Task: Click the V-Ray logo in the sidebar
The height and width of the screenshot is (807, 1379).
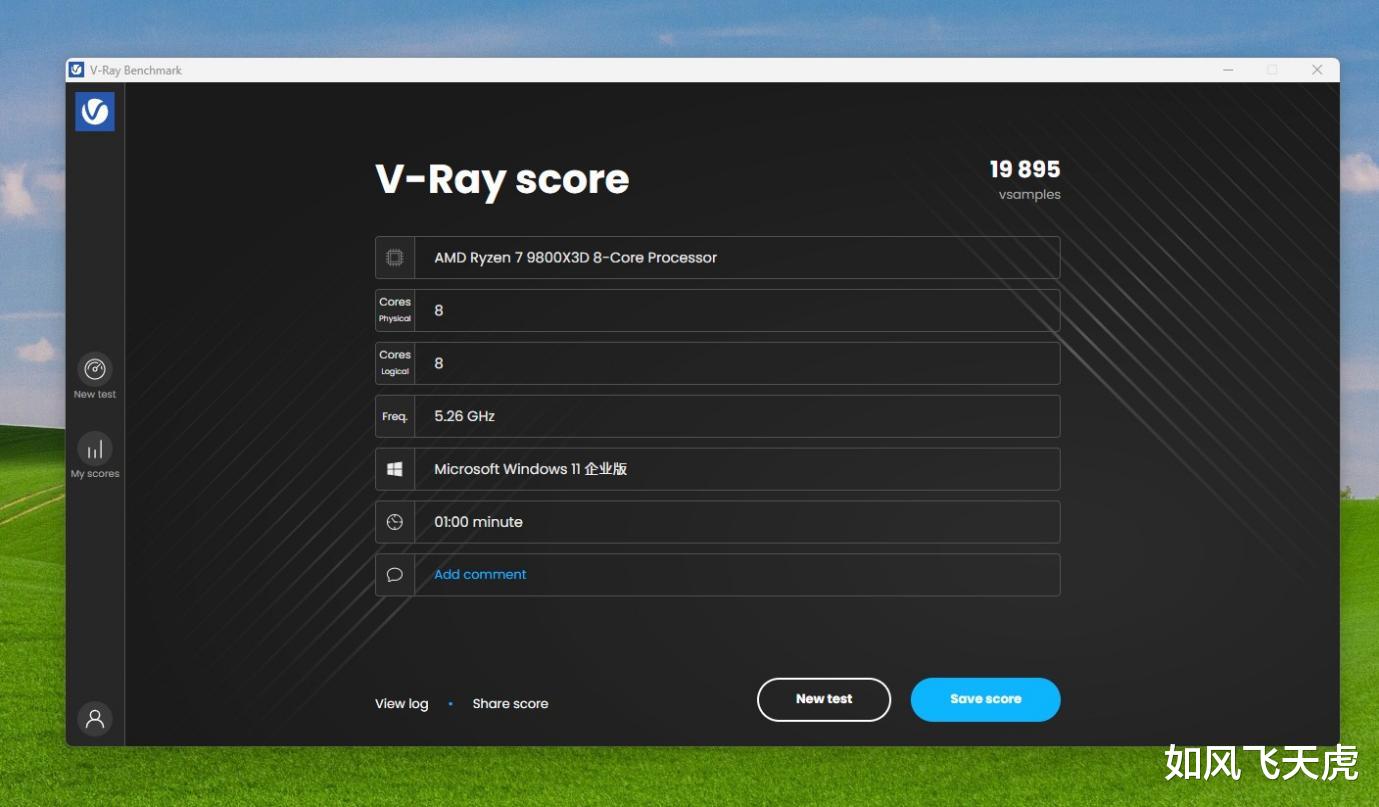Action: coord(95,112)
